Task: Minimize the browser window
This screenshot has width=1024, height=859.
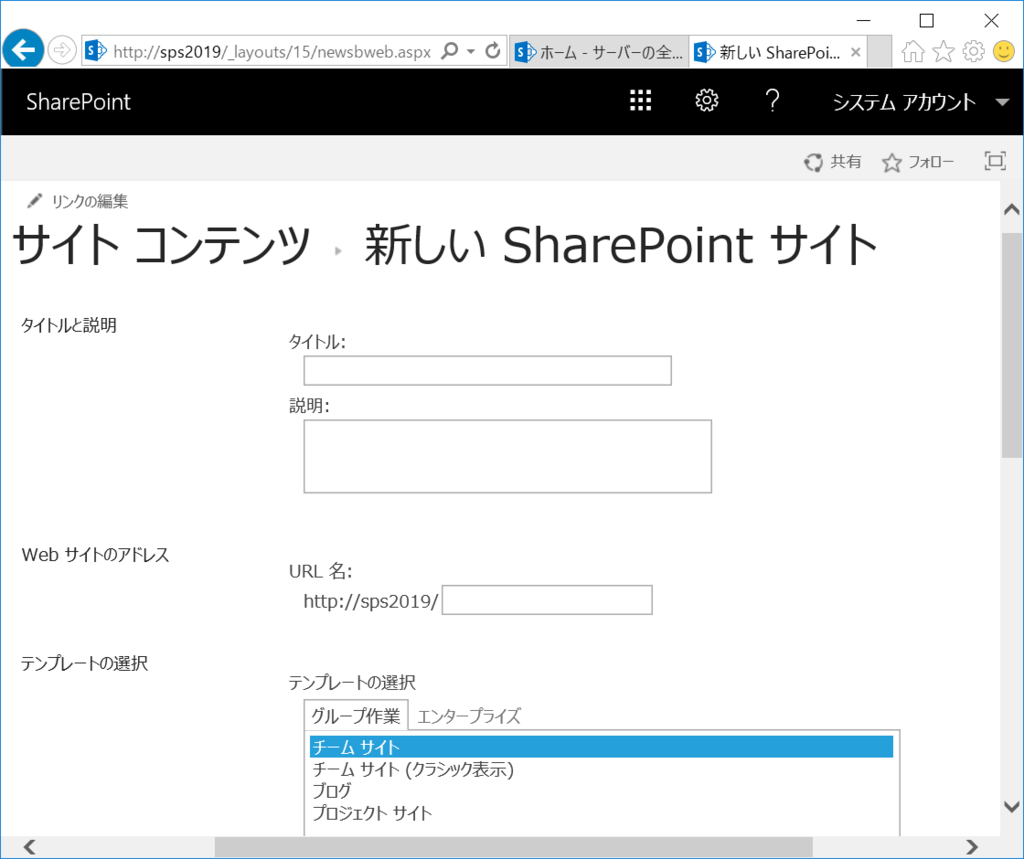Action: tap(863, 21)
